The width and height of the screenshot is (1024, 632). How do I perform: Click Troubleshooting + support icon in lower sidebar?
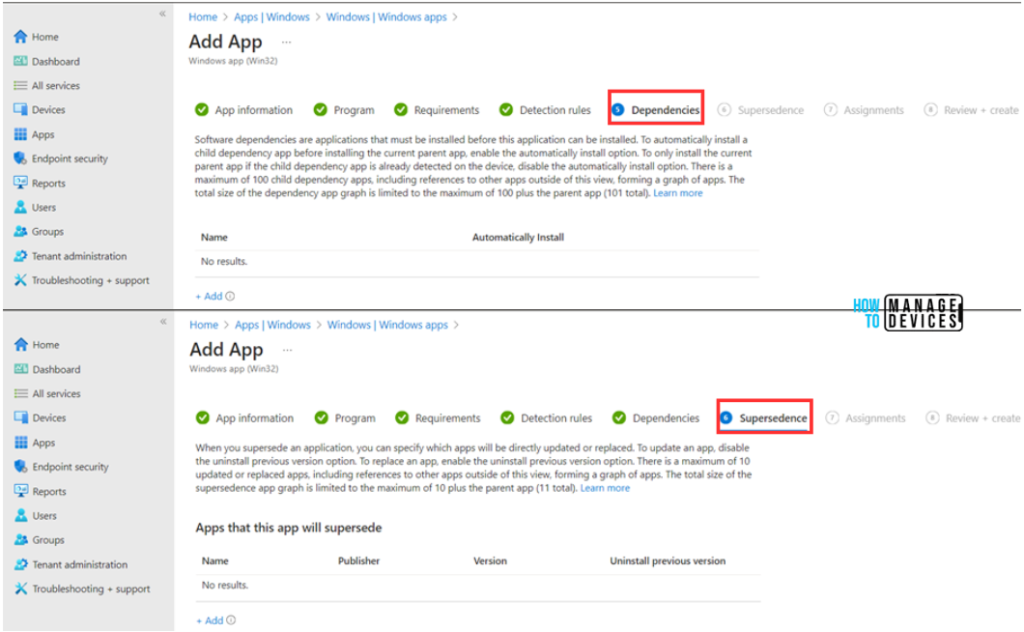[x=21, y=588]
